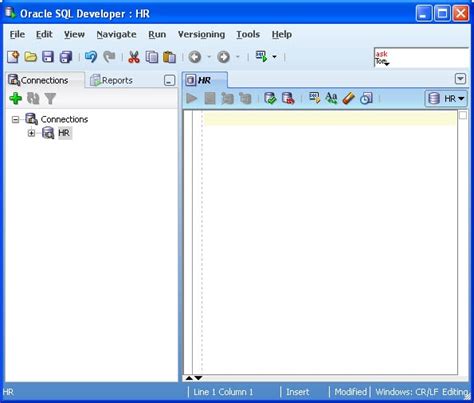Screen dimensions: 474x403
Task: Undo with the blue arrow icon
Action: pyautogui.click(x=91, y=57)
